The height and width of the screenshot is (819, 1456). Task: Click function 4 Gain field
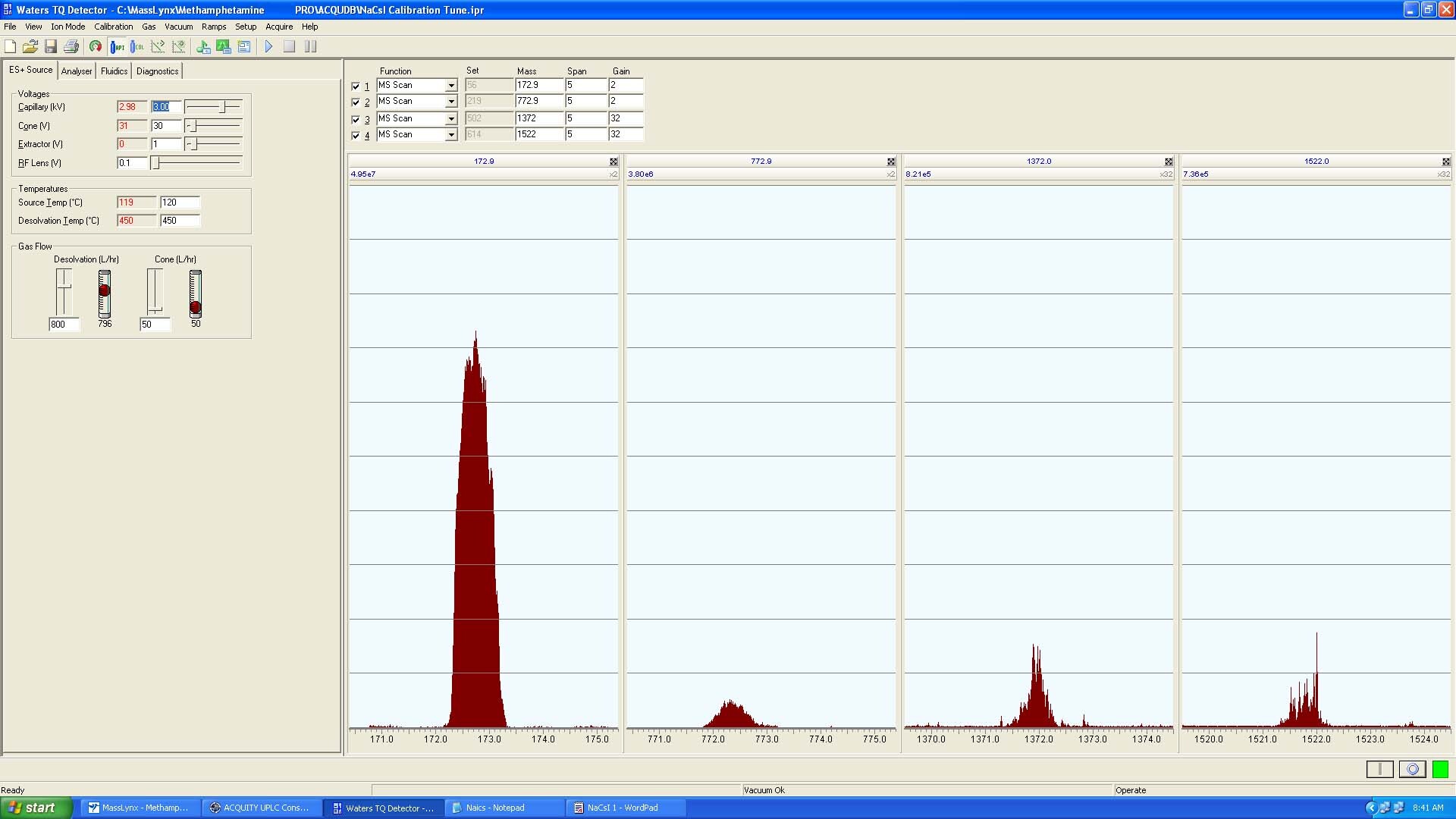[x=626, y=134]
